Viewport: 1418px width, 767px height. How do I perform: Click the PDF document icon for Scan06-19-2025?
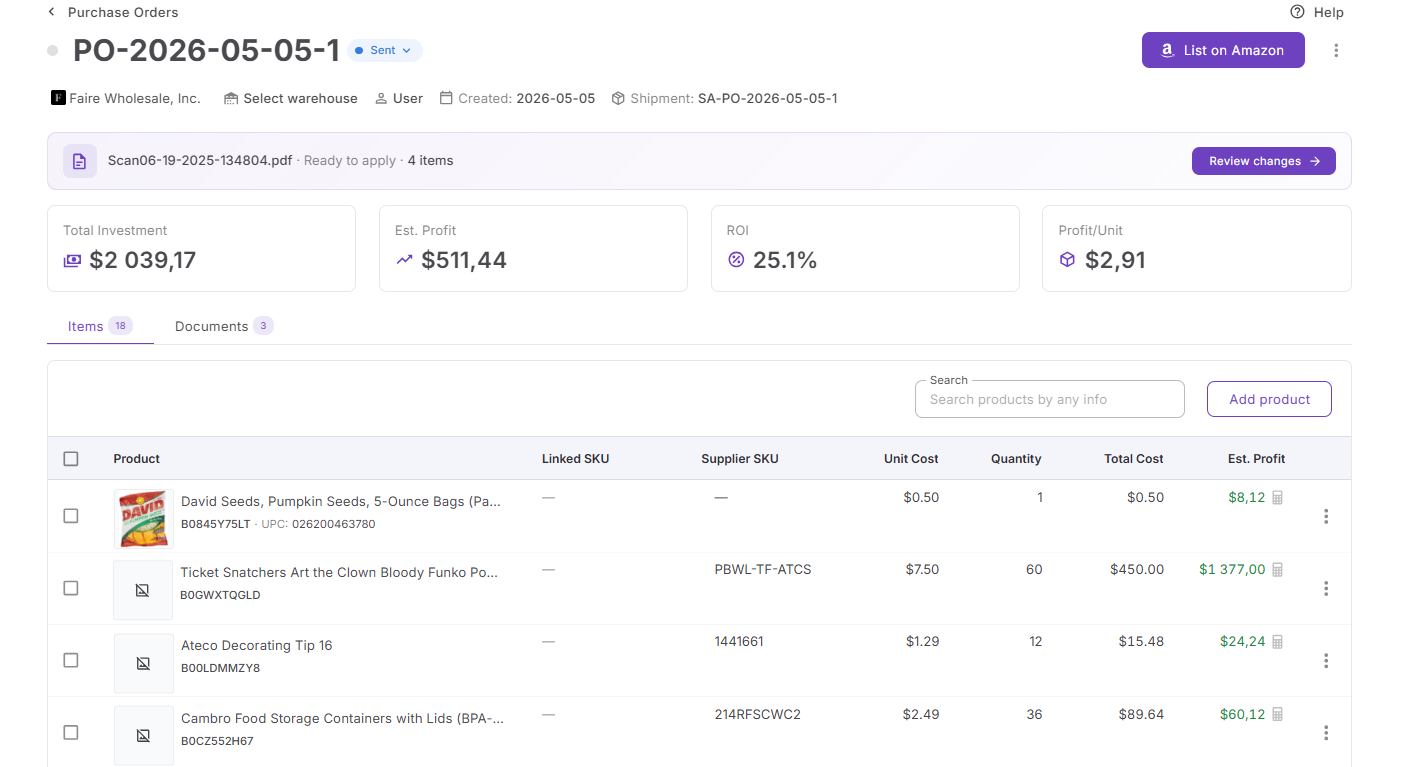click(x=80, y=161)
